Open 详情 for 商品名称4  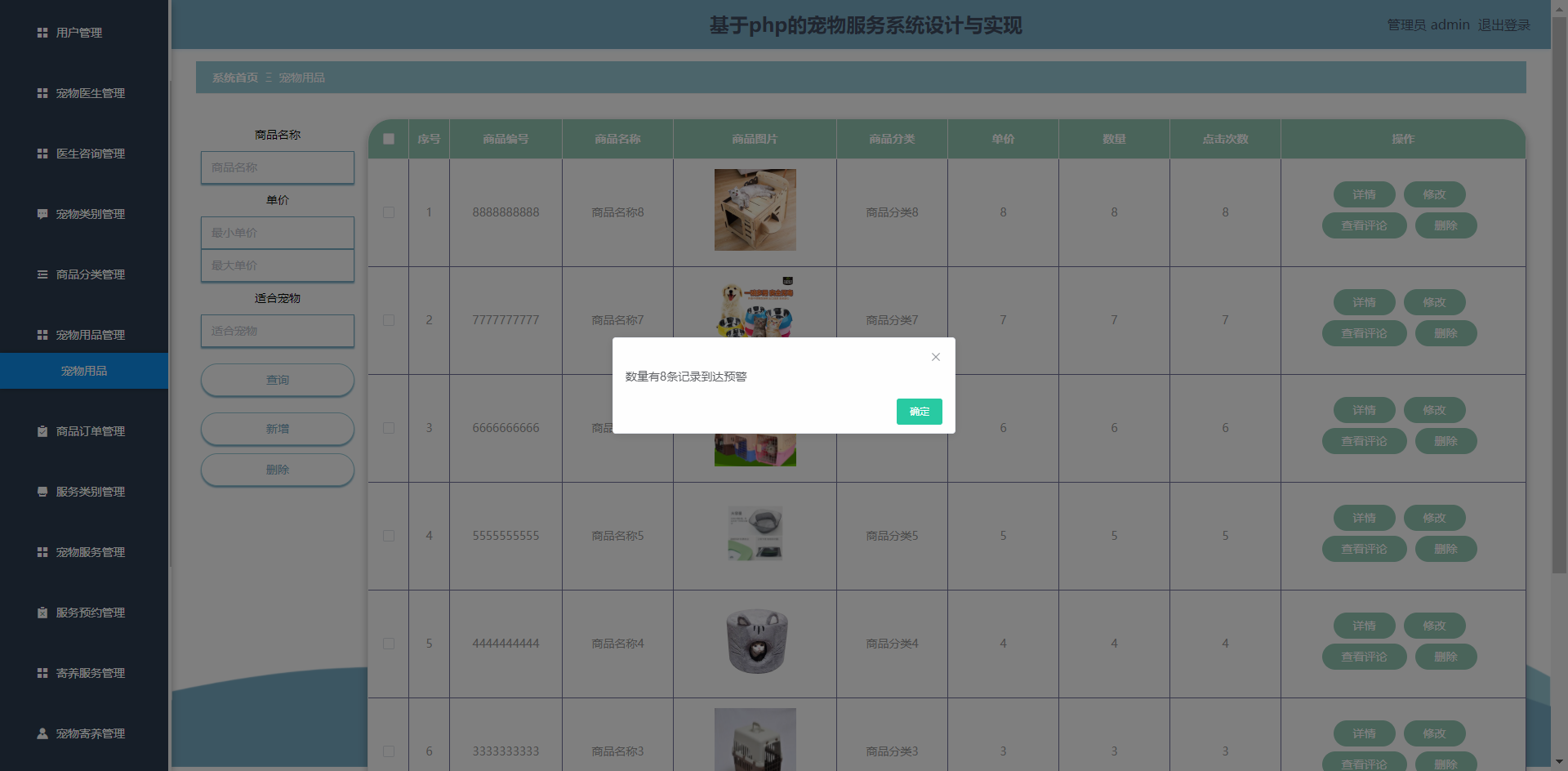tap(1364, 626)
